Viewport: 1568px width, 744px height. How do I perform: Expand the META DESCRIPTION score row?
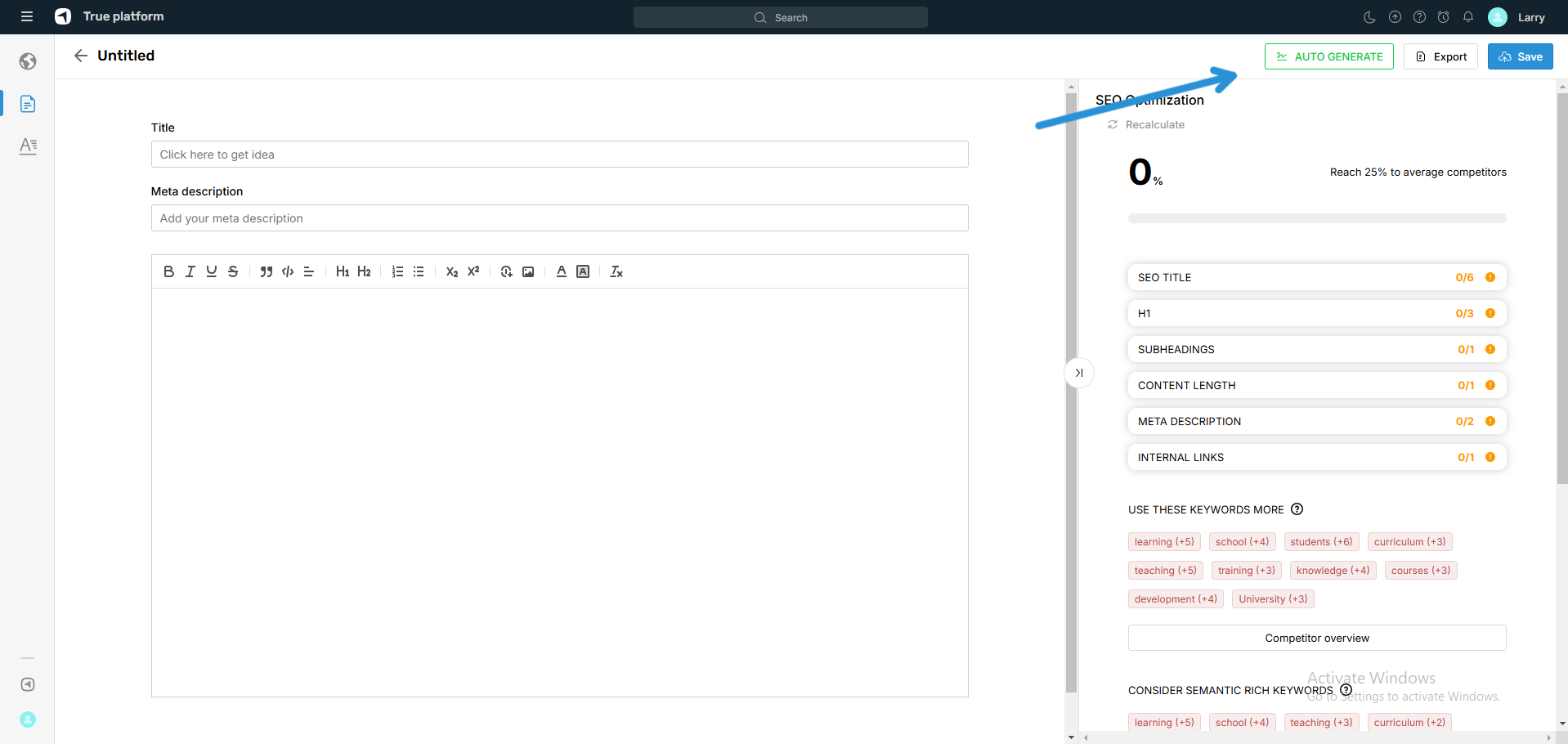click(1316, 421)
